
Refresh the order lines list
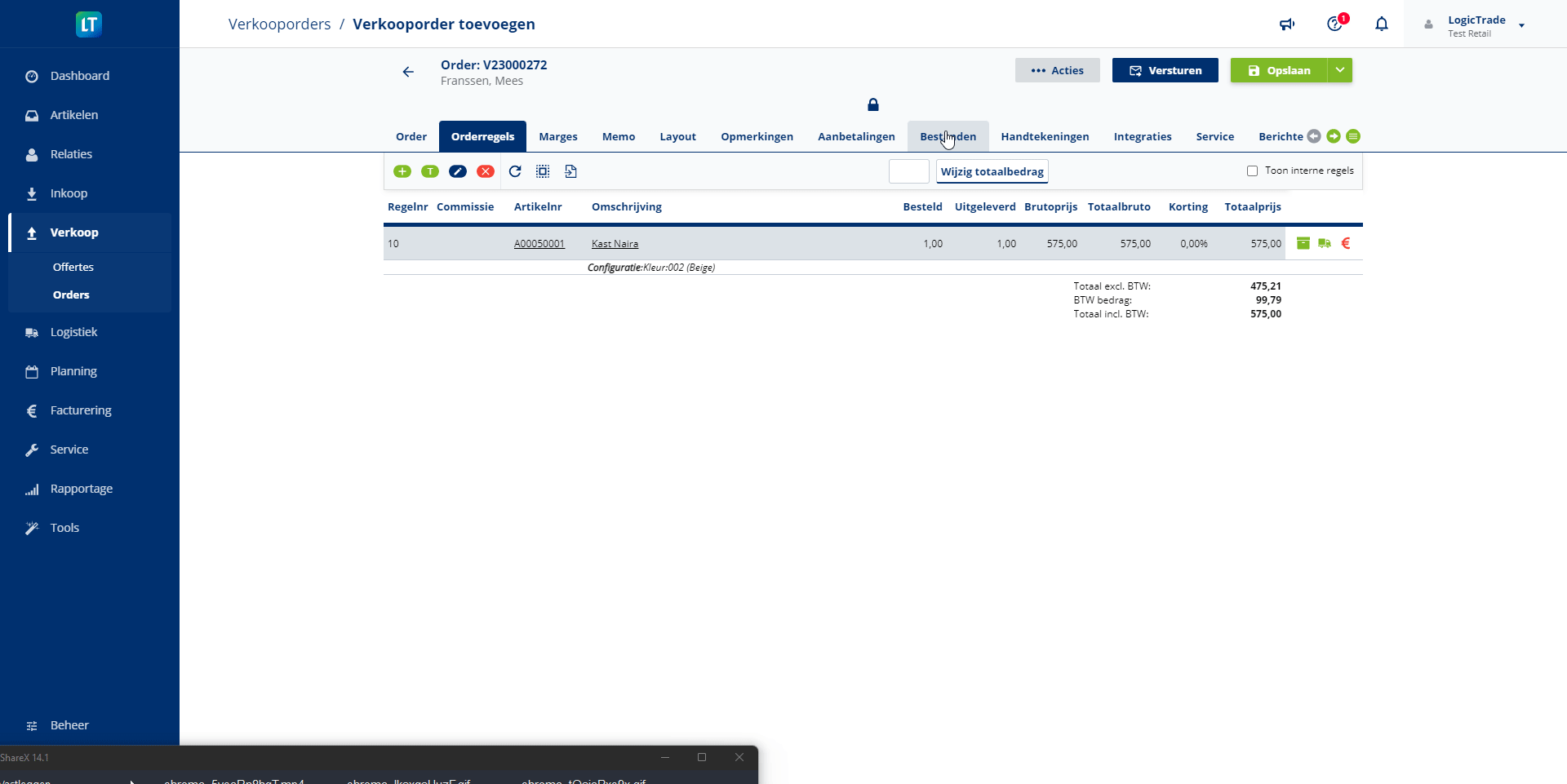coord(515,171)
